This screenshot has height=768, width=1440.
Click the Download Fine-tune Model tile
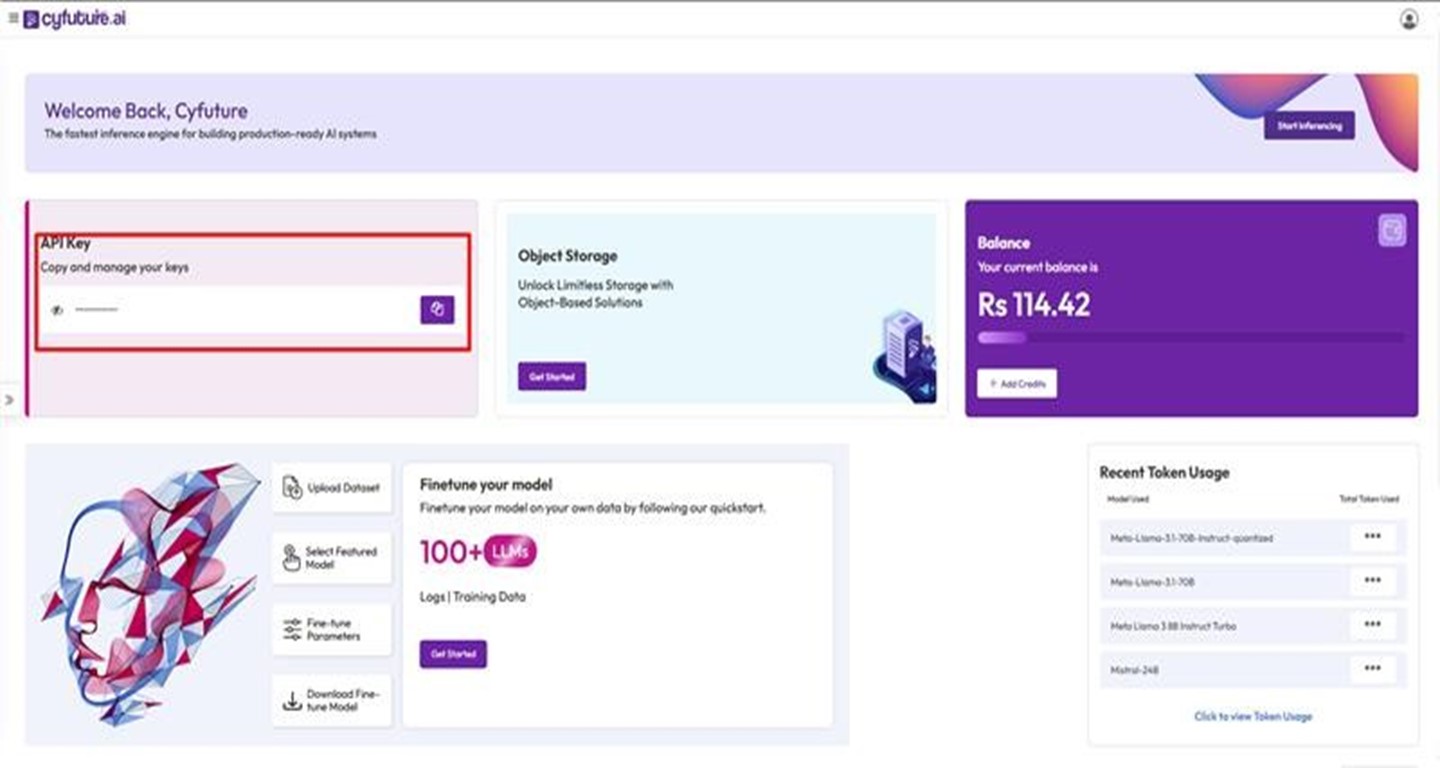(x=331, y=700)
